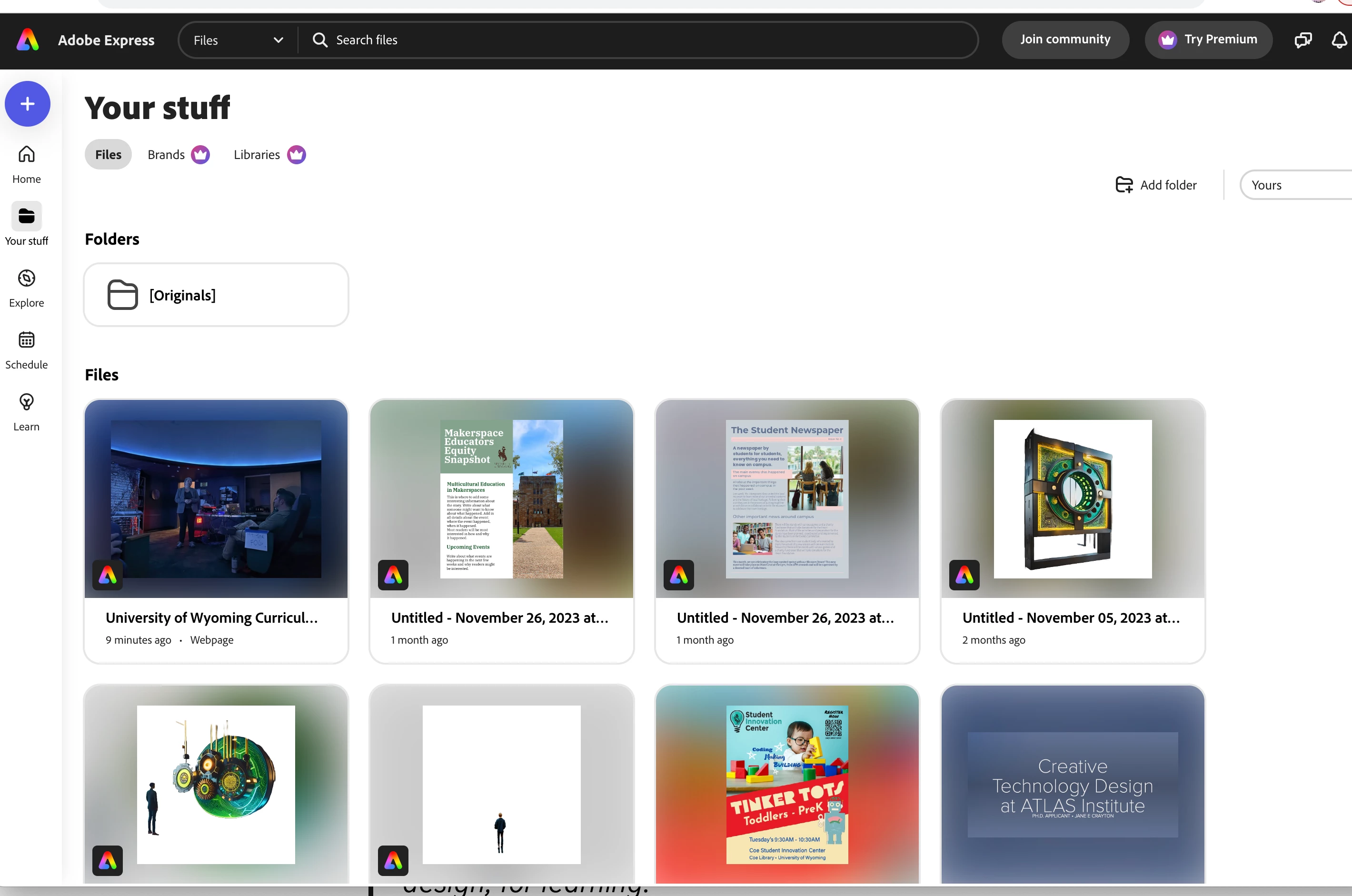The height and width of the screenshot is (896, 1352).
Task: Click Join community button
Action: [x=1064, y=40]
